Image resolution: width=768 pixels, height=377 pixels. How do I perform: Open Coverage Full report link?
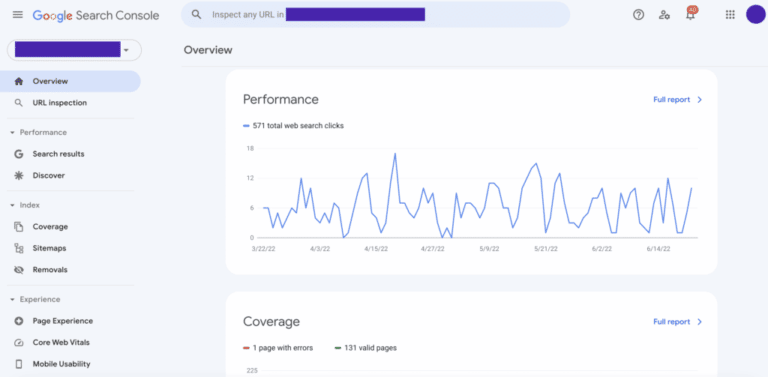672,322
